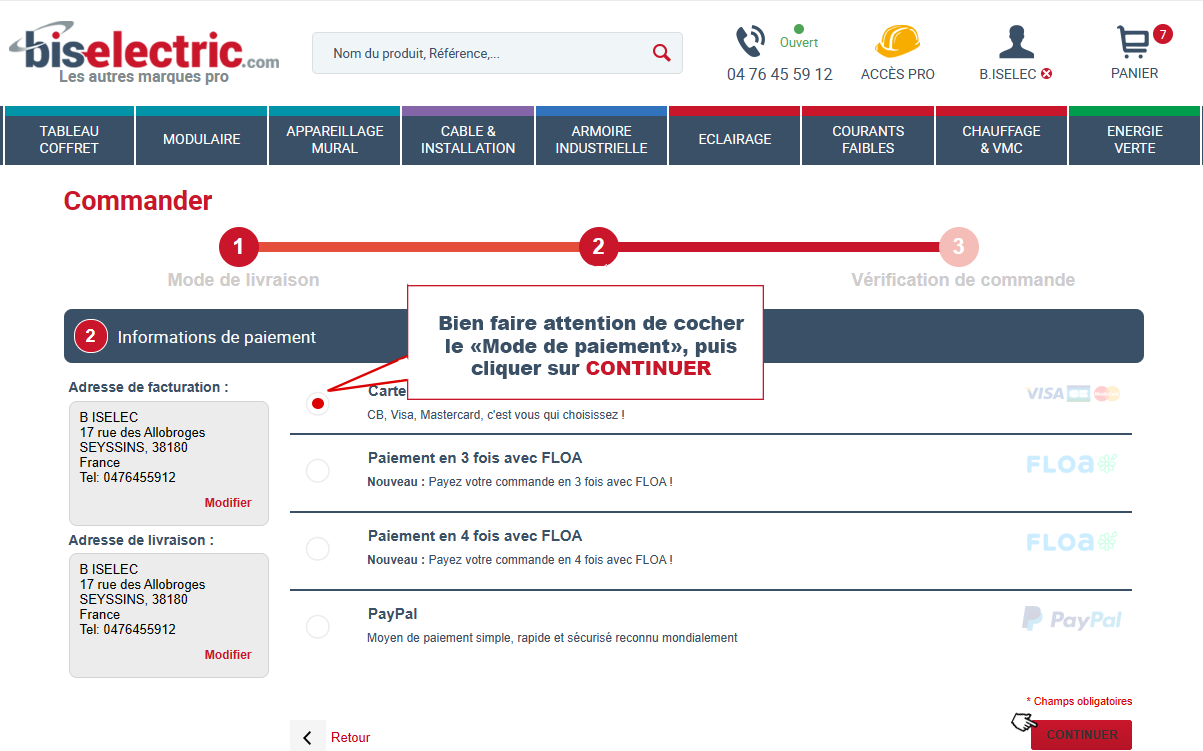Modify the delivery address
The image size is (1203, 751).
tap(228, 655)
